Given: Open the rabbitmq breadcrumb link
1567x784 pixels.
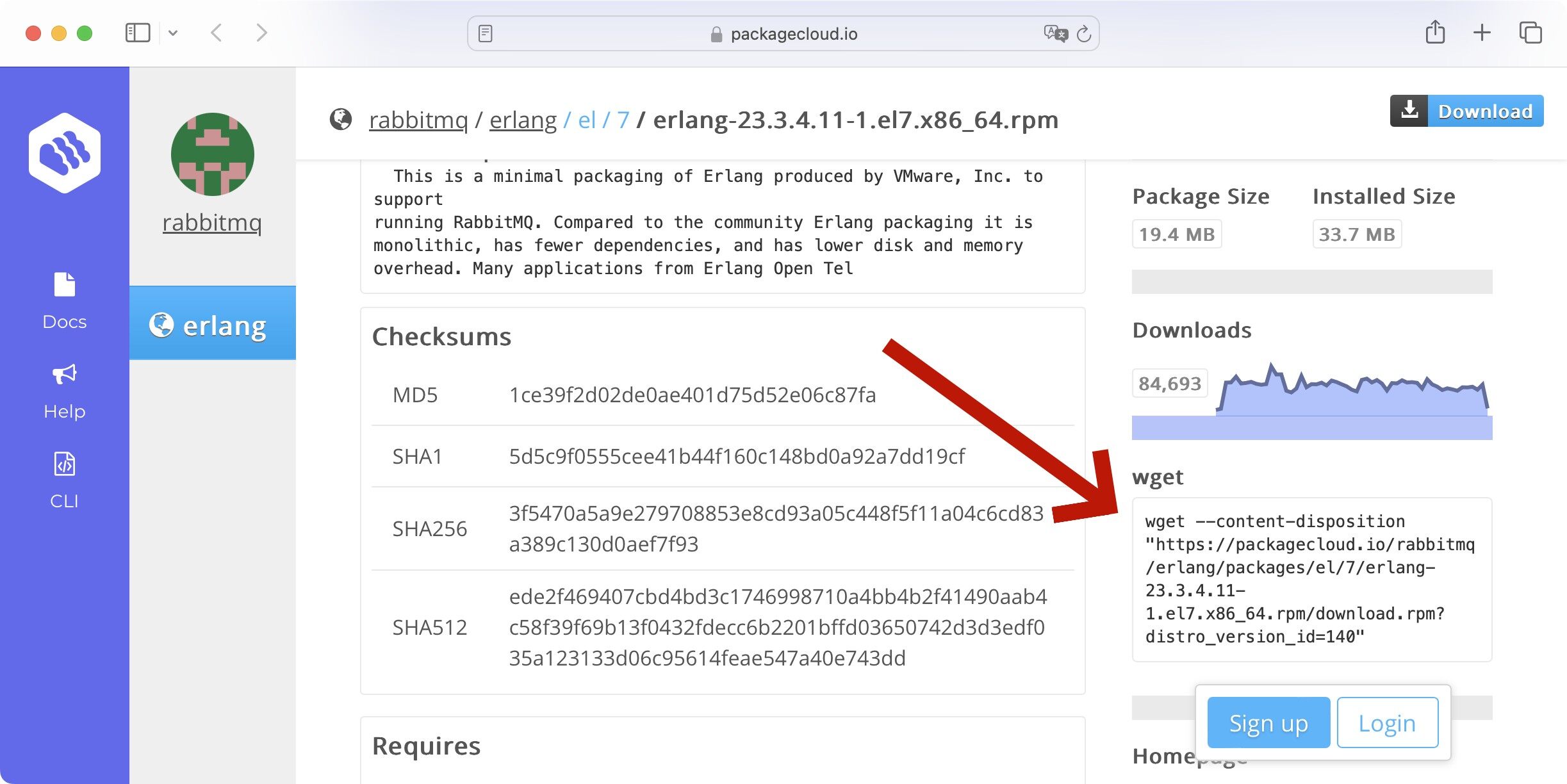Looking at the screenshot, I should point(418,120).
